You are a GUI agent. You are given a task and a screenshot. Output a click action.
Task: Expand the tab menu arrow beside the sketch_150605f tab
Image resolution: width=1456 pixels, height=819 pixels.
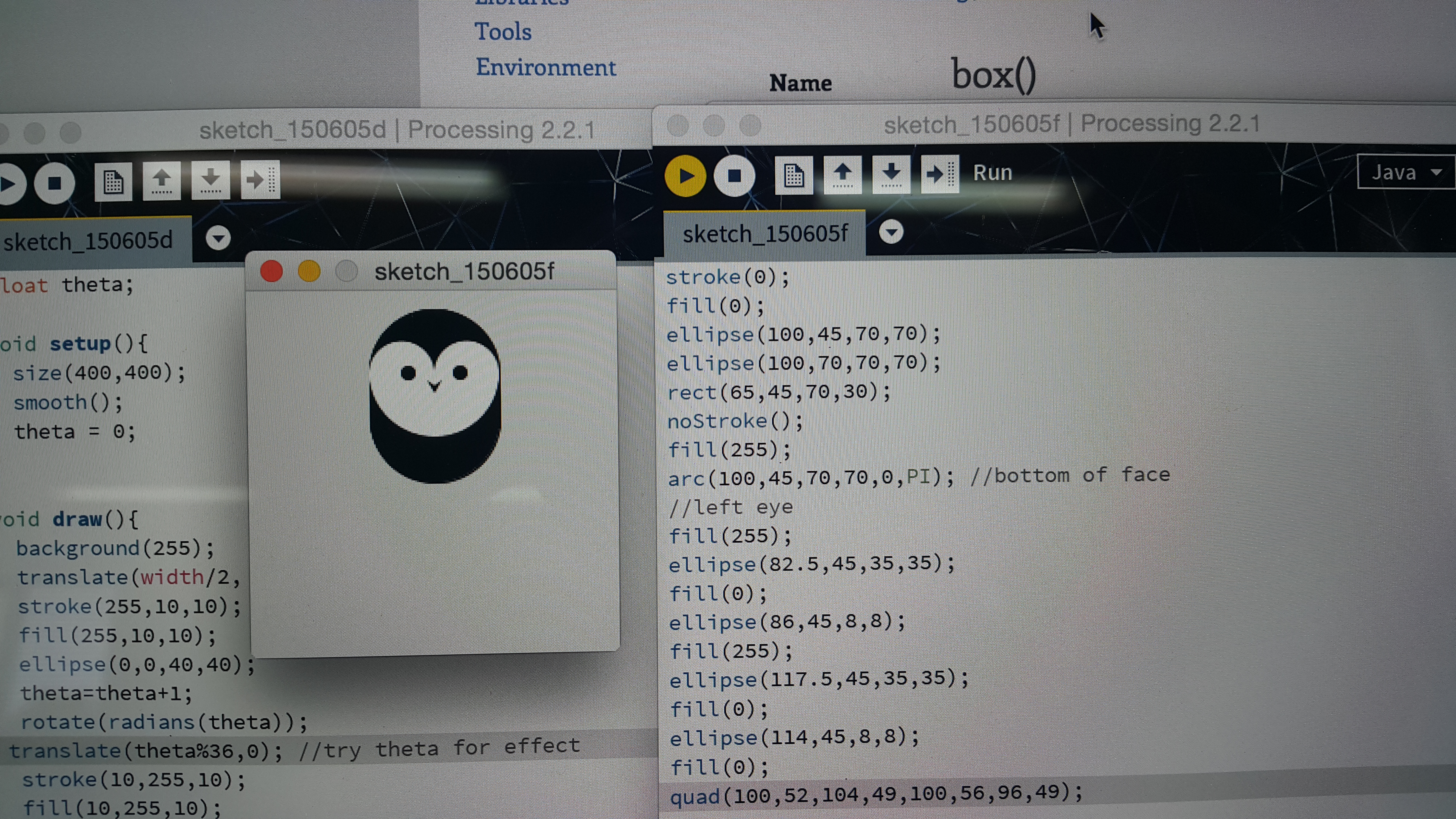pos(891,232)
